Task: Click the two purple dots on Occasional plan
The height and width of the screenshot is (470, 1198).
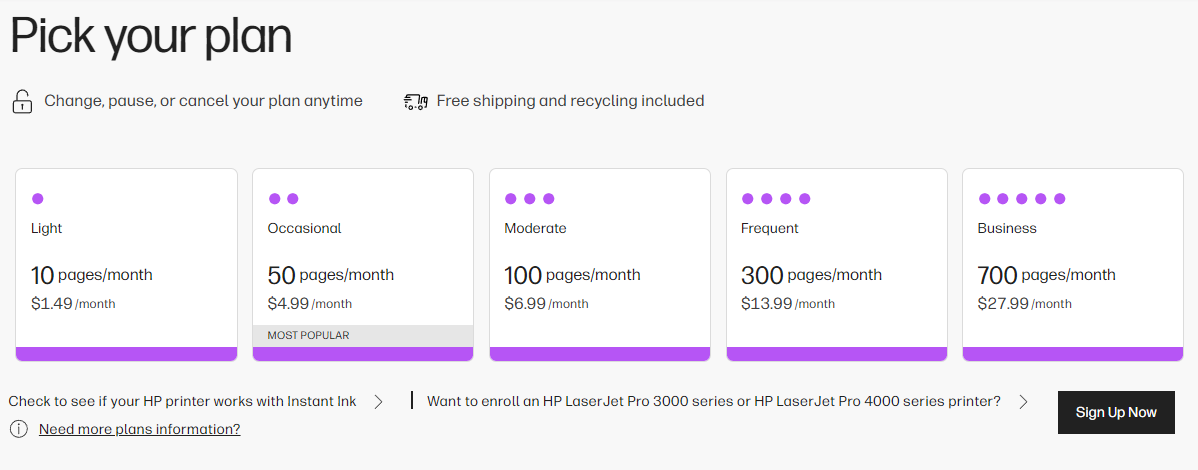Action: click(x=283, y=199)
